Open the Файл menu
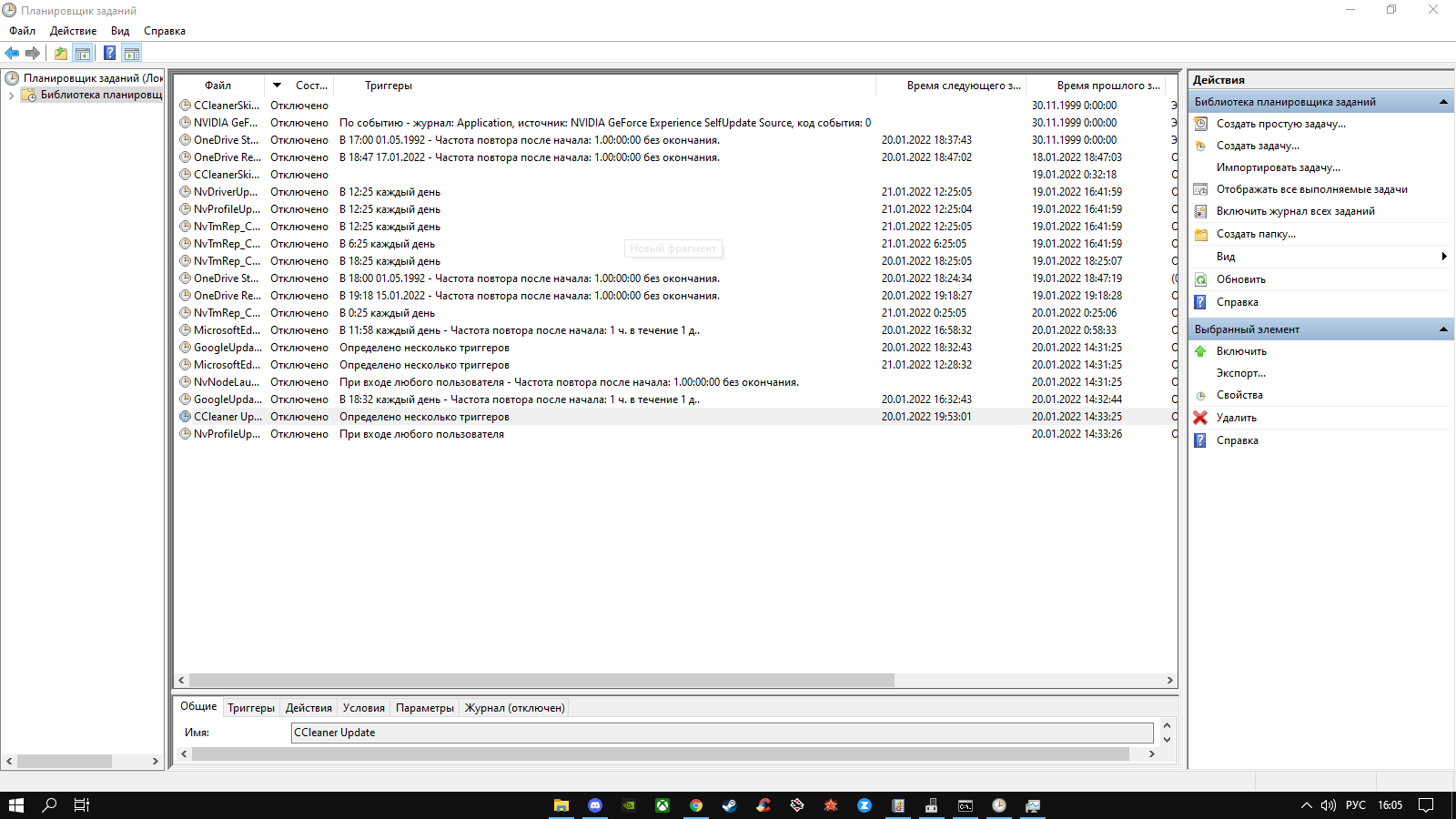Image resolution: width=1456 pixels, height=819 pixels. (23, 31)
